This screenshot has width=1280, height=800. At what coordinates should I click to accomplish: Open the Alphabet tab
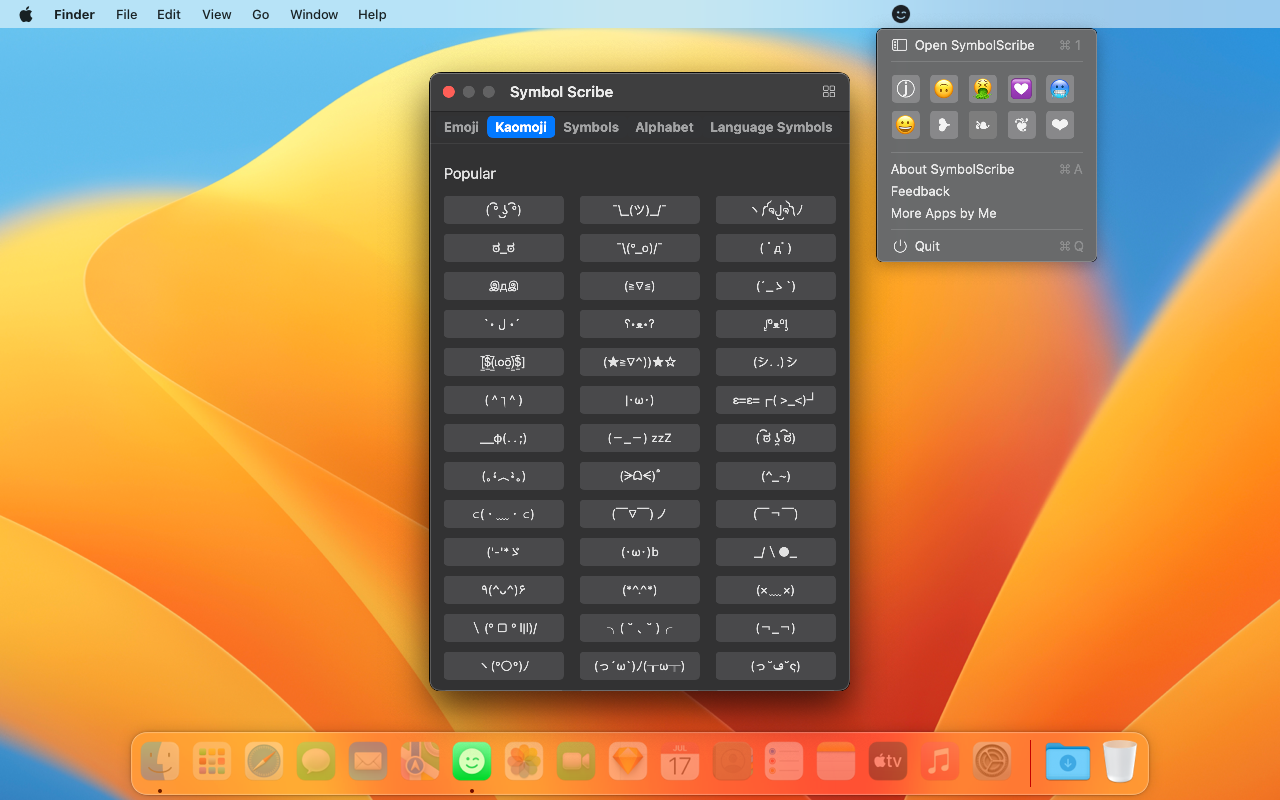click(x=664, y=127)
